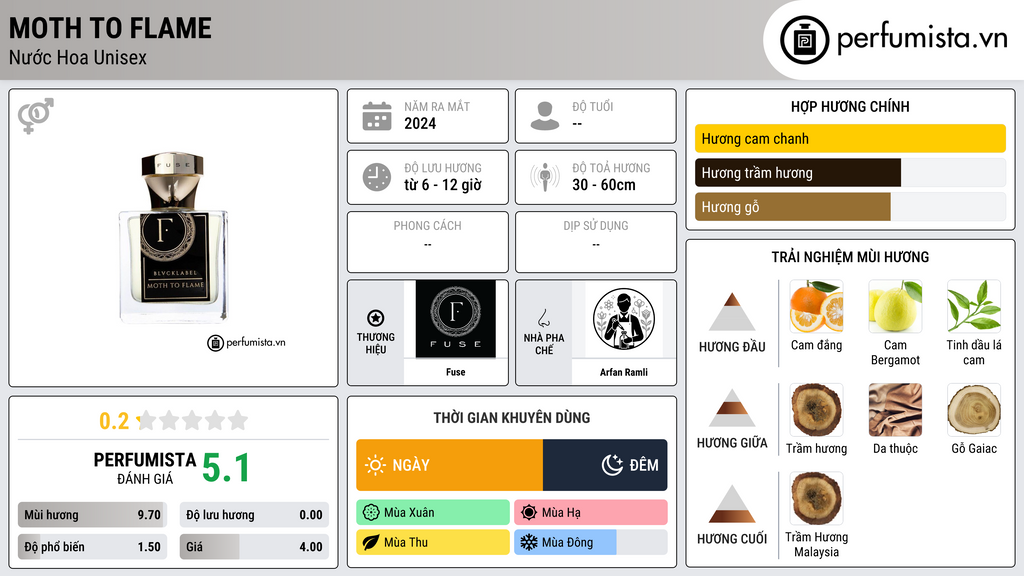Click the leaf icon for Mùa Thu
Screen dimensions: 1024x576
coord(371,542)
